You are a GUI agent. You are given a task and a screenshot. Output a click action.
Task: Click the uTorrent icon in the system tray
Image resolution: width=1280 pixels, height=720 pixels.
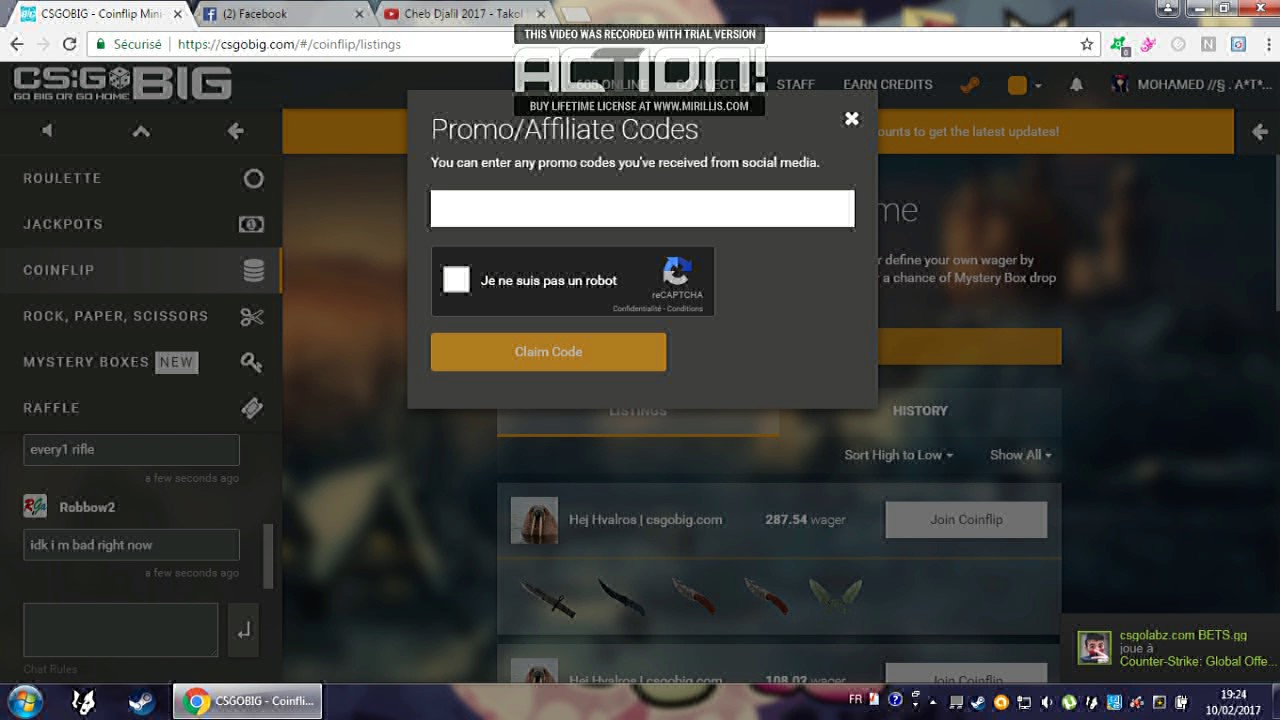[1070, 702]
